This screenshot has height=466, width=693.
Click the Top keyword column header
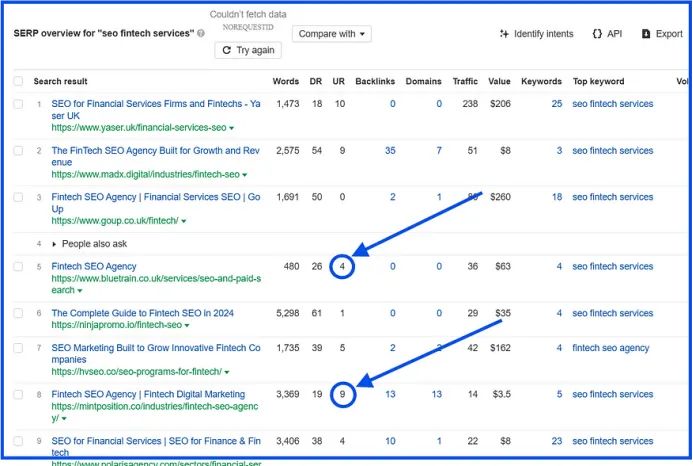coord(598,81)
